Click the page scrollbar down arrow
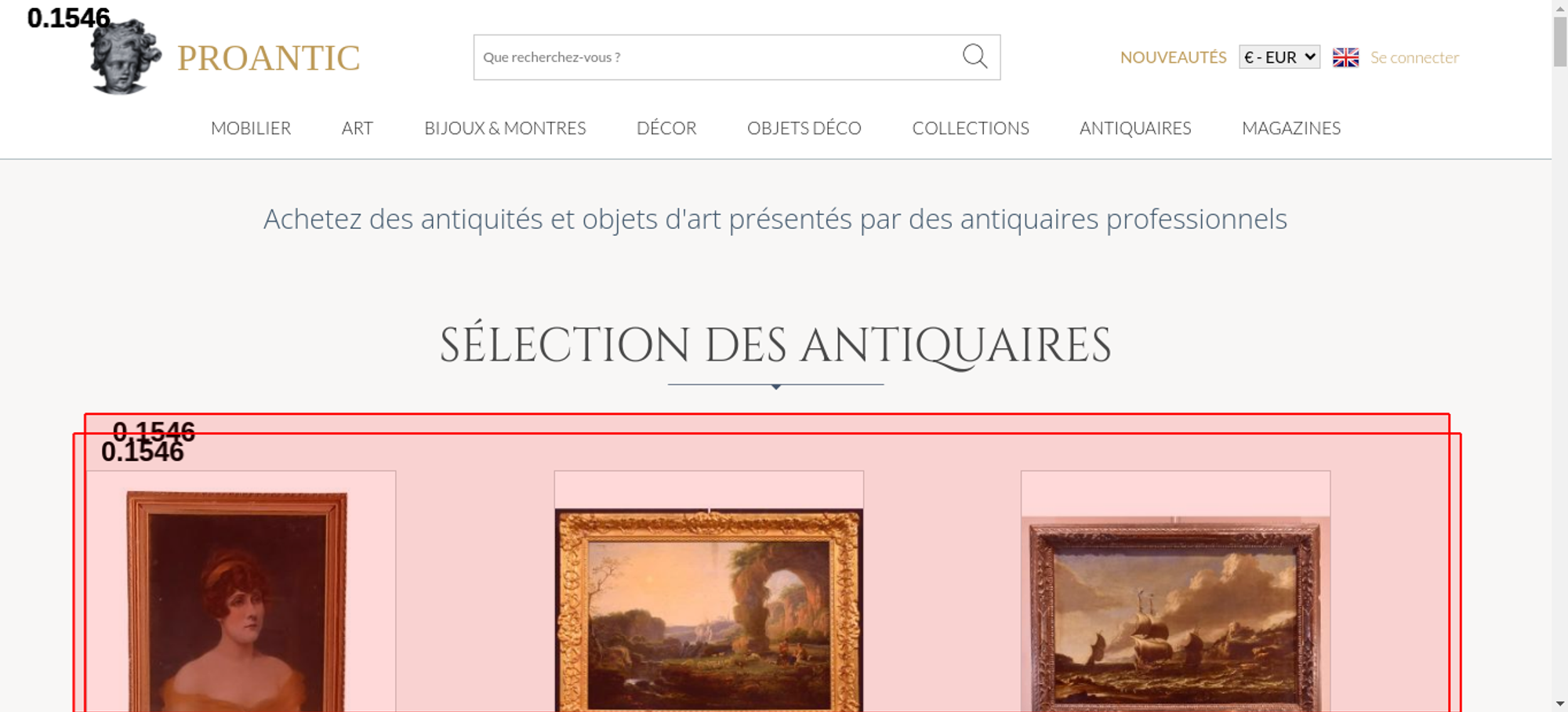Viewport: 1568px width, 712px height. [1560, 703]
